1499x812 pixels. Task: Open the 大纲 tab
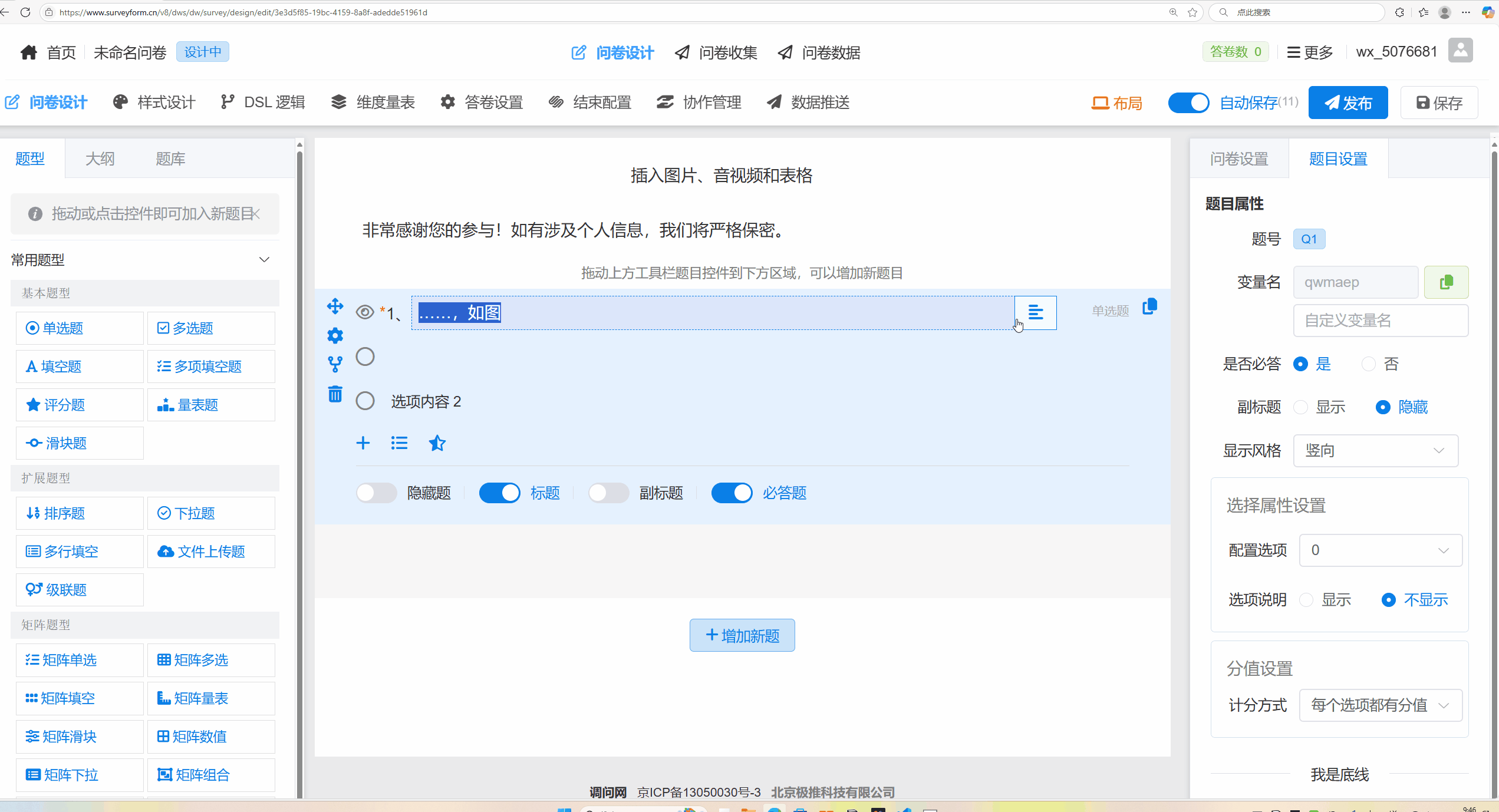(x=100, y=159)
